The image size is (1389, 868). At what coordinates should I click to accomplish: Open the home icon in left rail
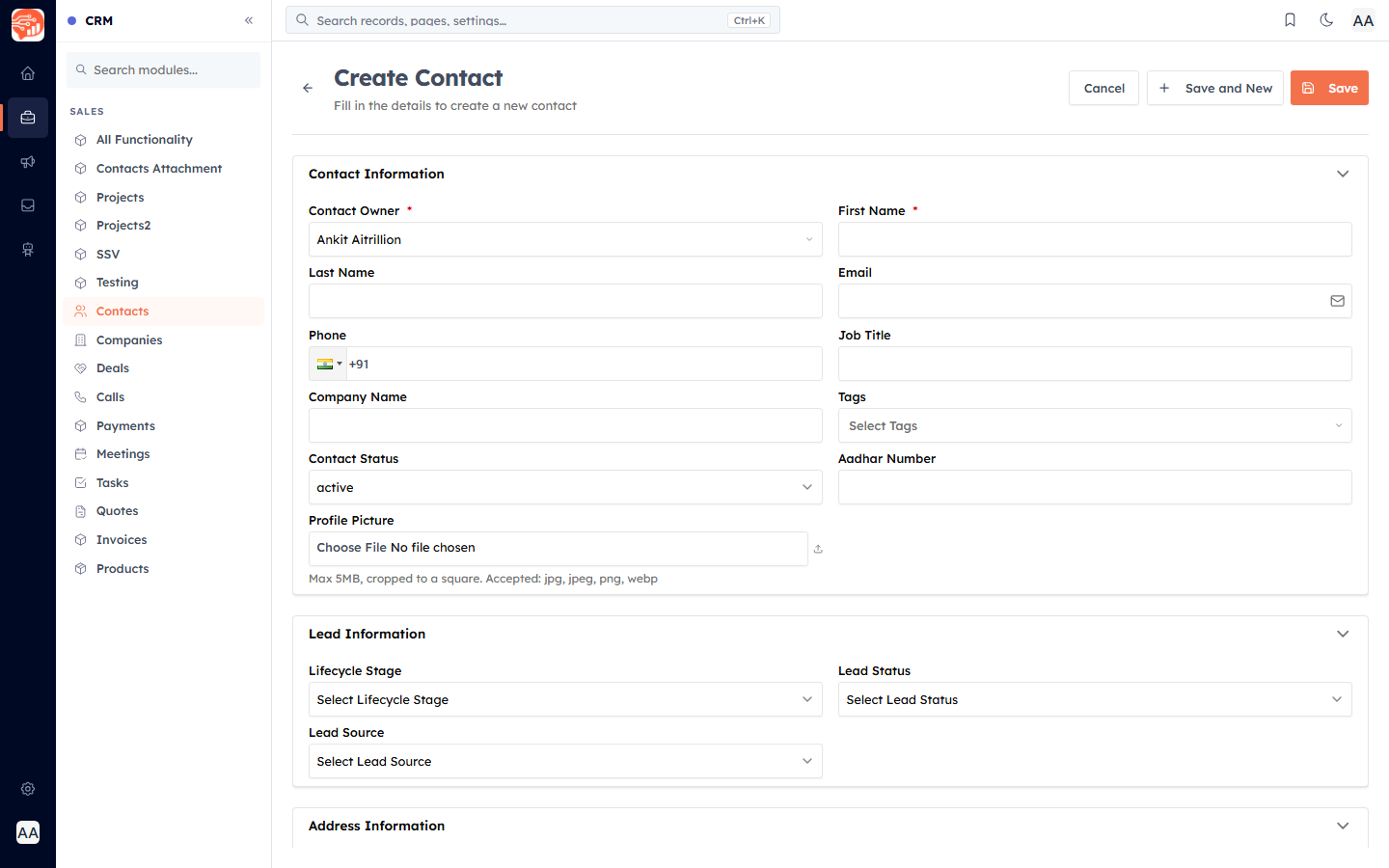click(x=28, y=73)
